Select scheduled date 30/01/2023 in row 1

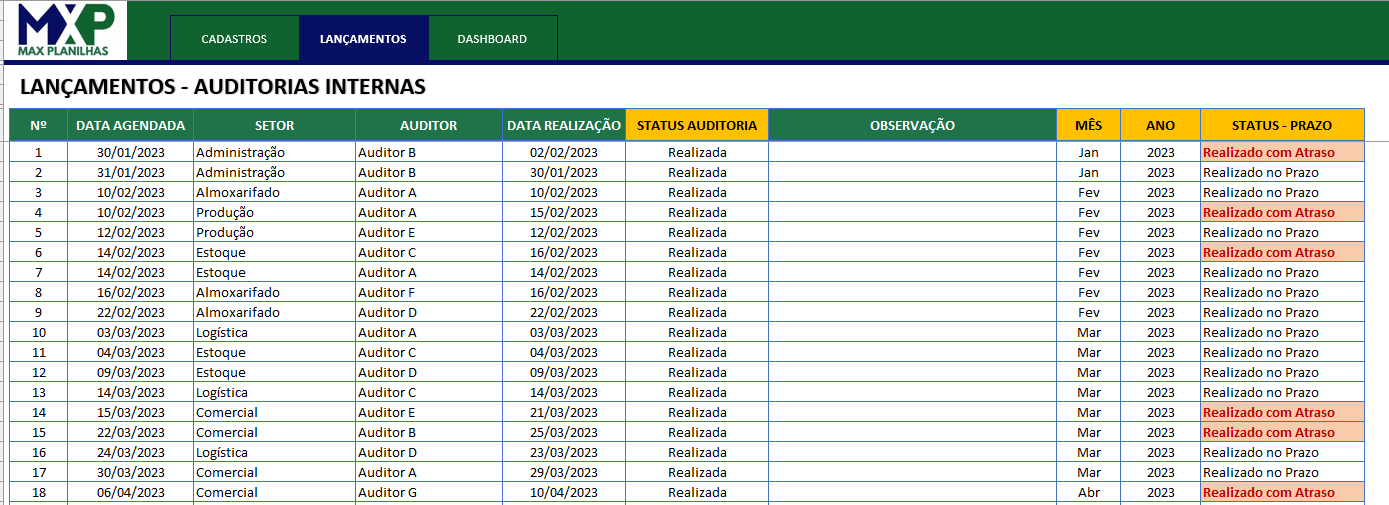click(x=131, y=152)
